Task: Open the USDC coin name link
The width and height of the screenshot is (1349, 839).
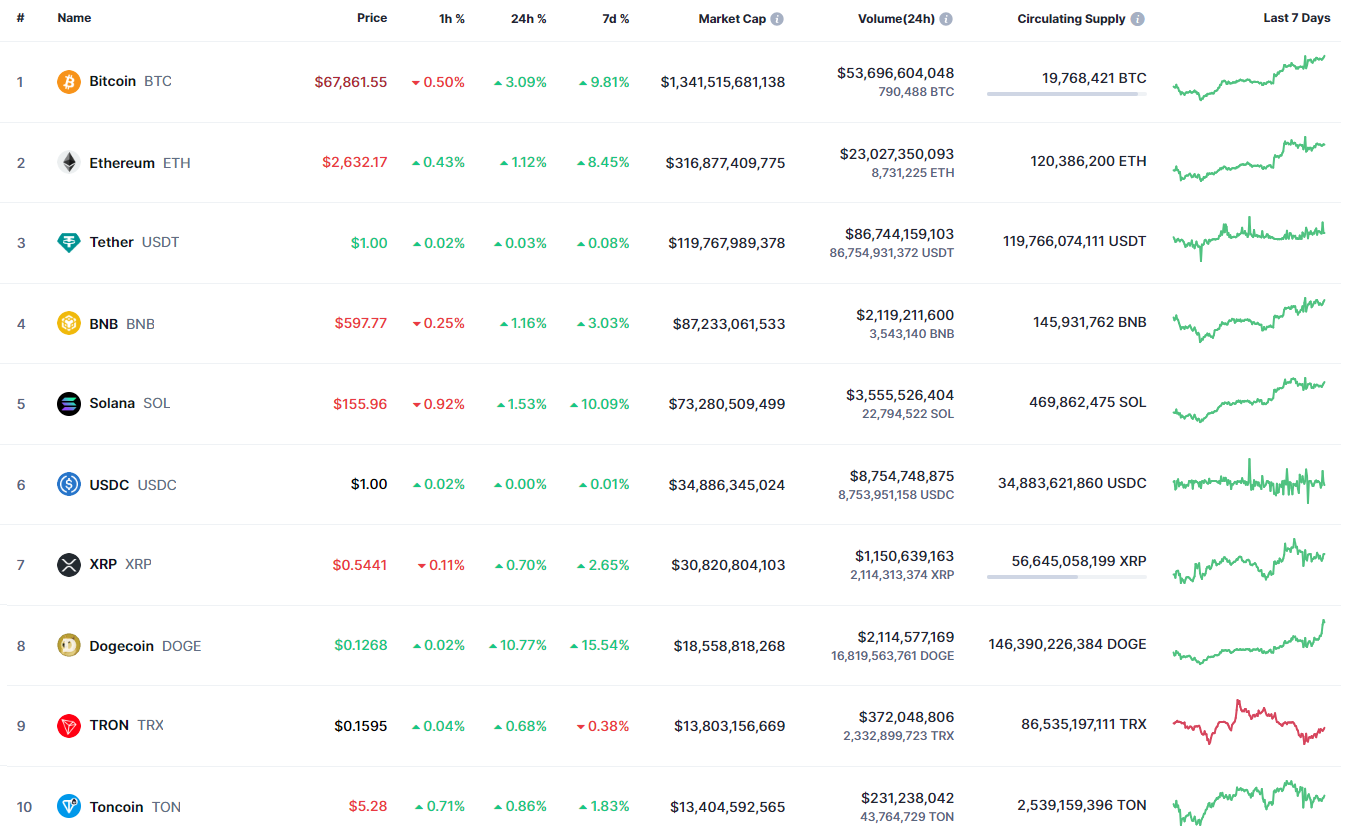Action: (x=109, y=485)
